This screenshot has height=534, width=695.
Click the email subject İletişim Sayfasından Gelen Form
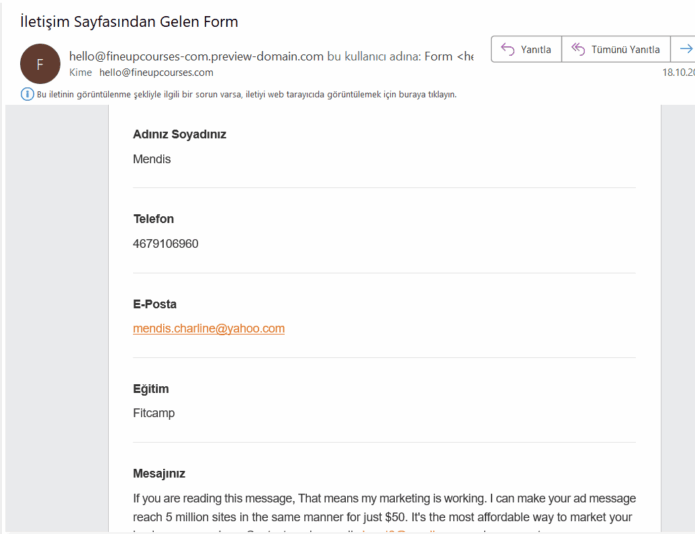pos(129,21)
